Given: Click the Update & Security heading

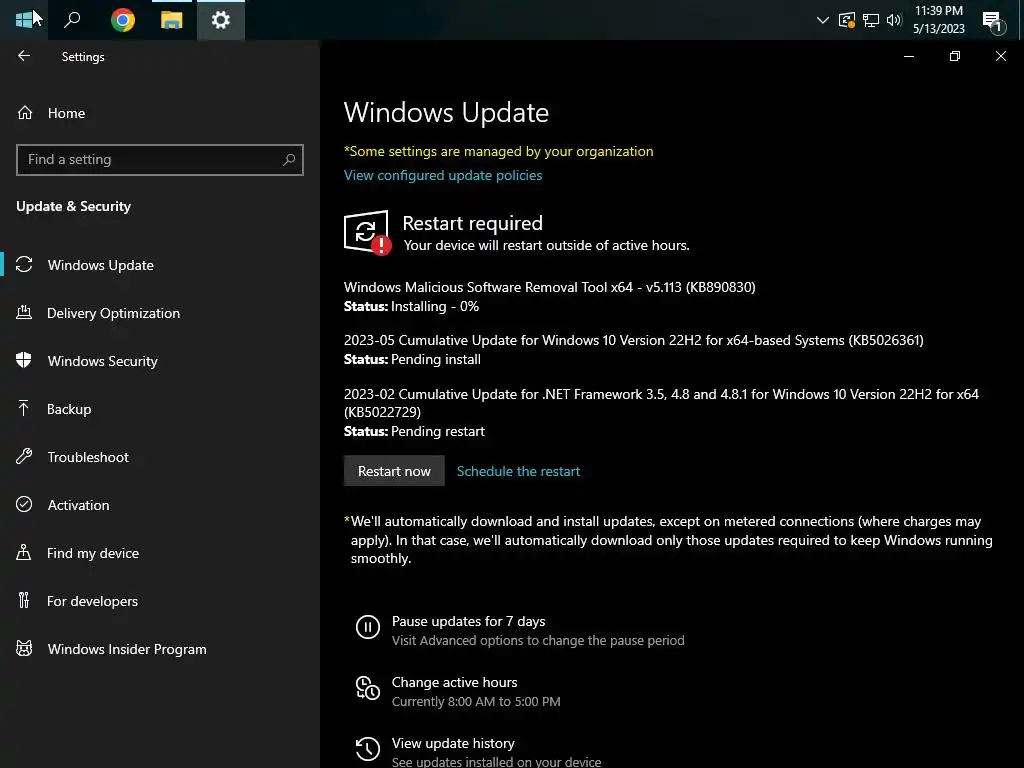Looking at the screenshot, I should 73,206.
